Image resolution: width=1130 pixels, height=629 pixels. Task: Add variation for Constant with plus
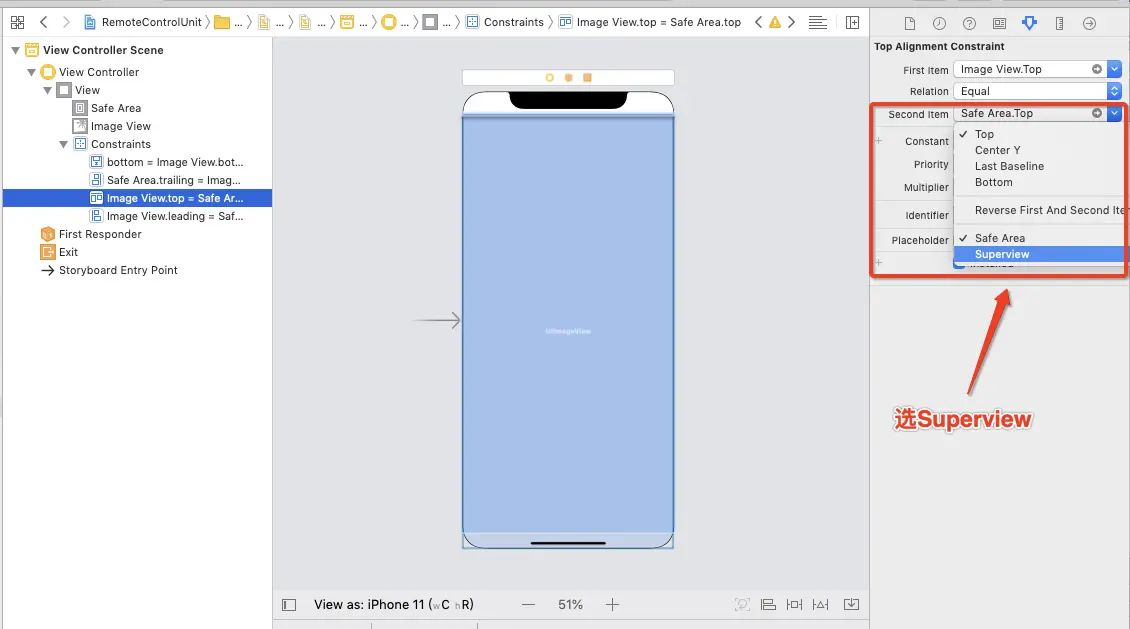pos(878,140)
